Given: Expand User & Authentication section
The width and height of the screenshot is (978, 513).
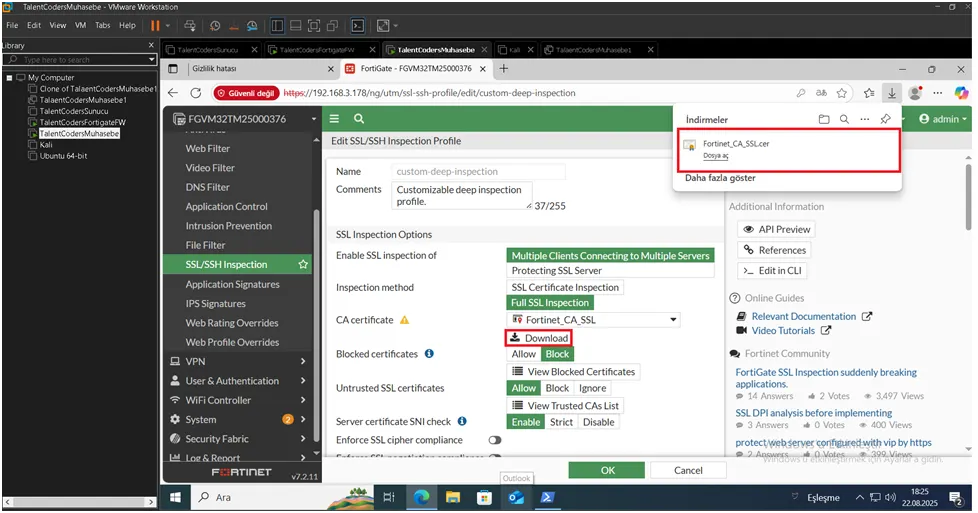Looking at the screenshot, I should point(239,381).
